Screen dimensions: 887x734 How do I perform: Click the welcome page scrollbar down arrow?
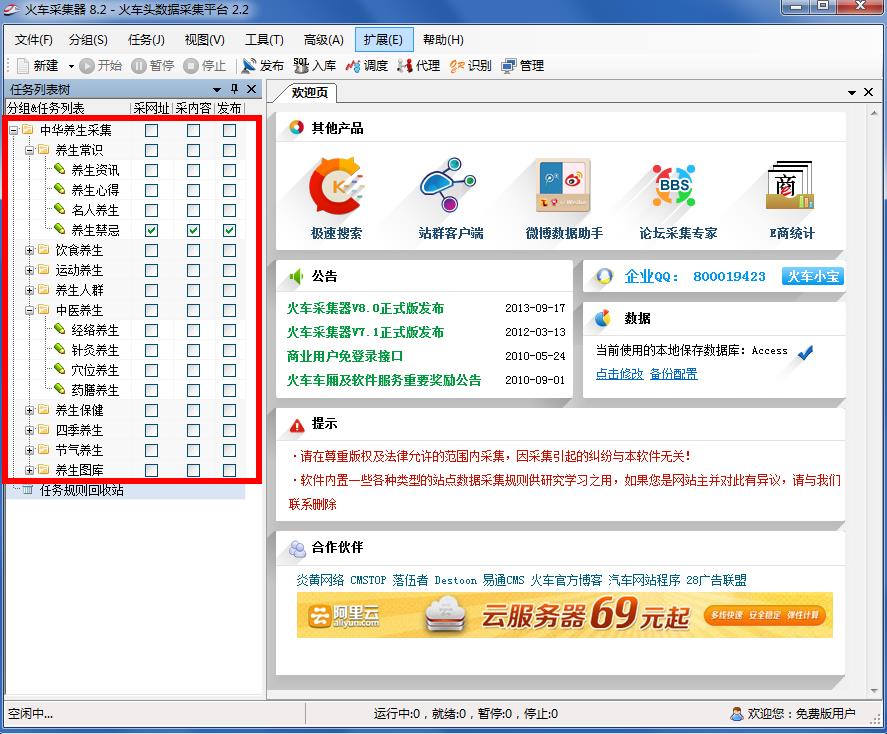point(875,691)
